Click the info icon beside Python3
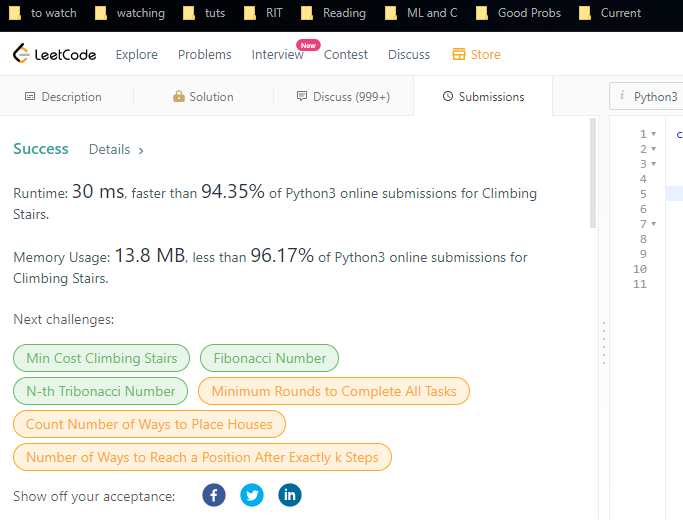 (622, 95)
